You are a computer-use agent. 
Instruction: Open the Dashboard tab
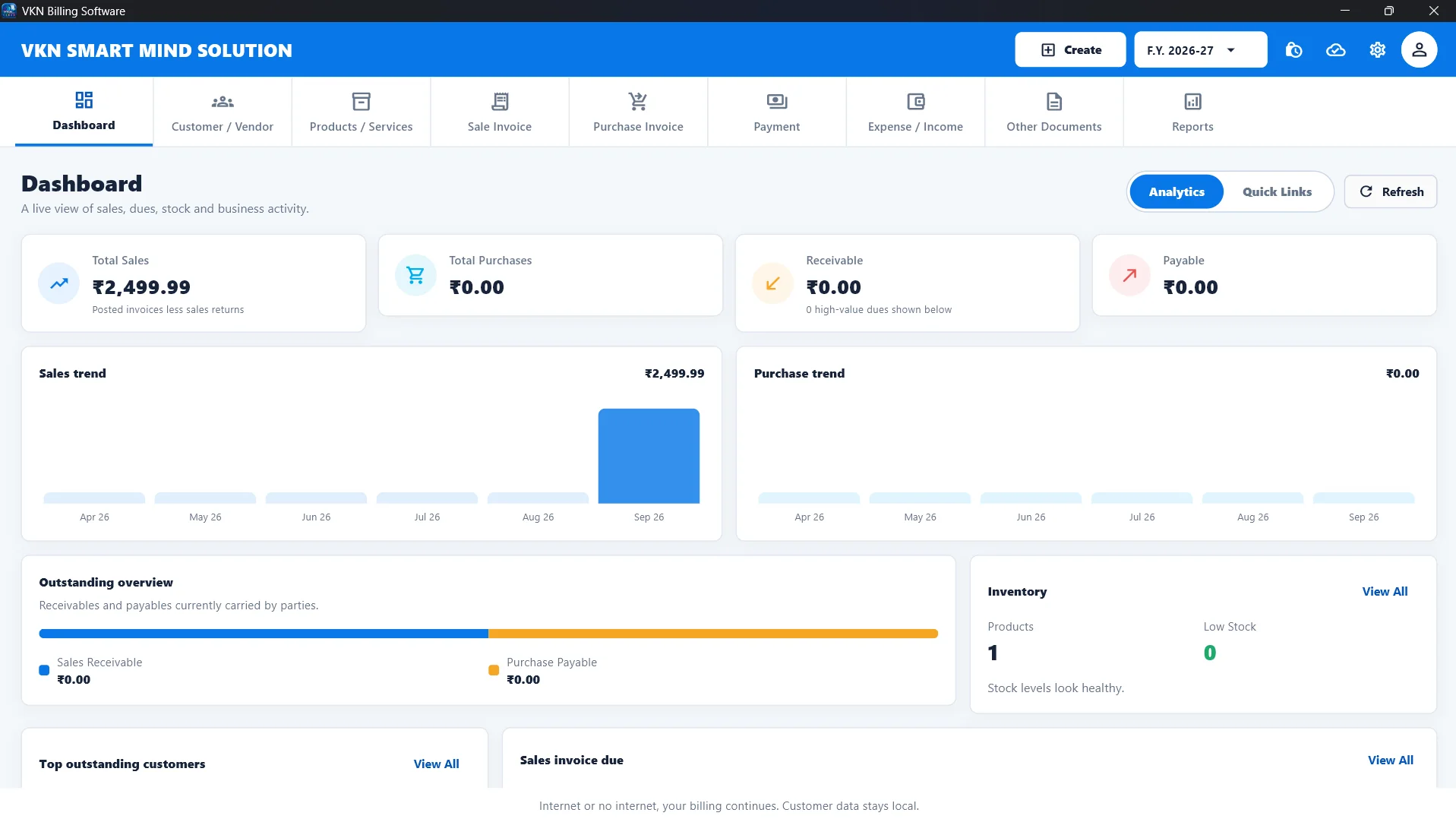pos(84,112)
